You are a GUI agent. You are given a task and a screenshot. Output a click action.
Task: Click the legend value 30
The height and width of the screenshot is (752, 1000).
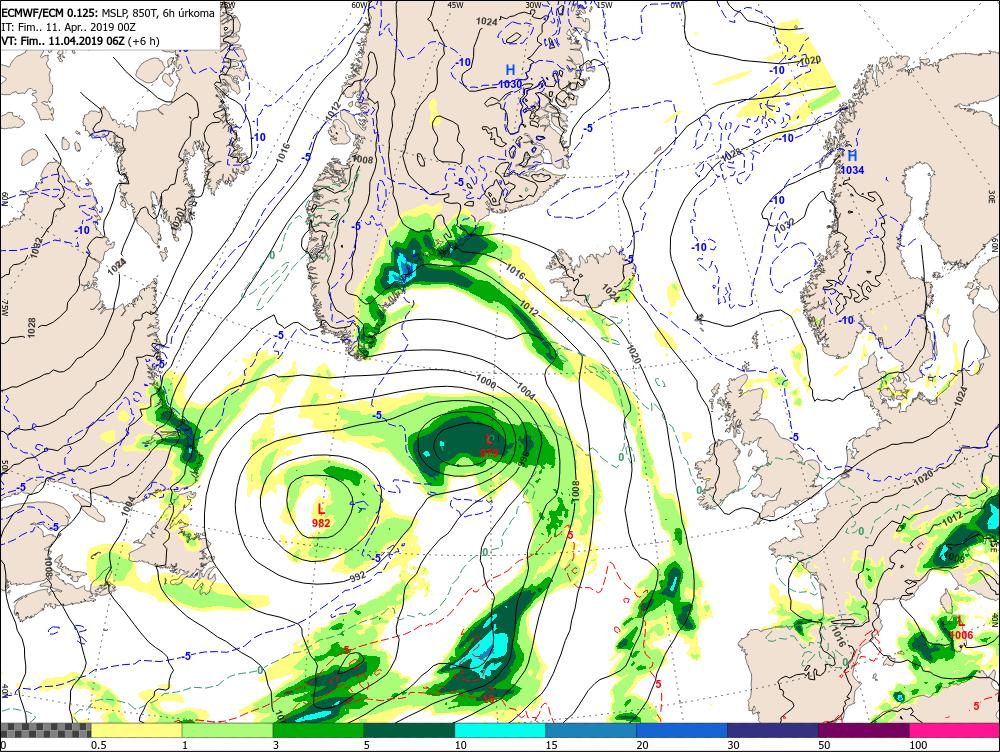pos(733,745)
